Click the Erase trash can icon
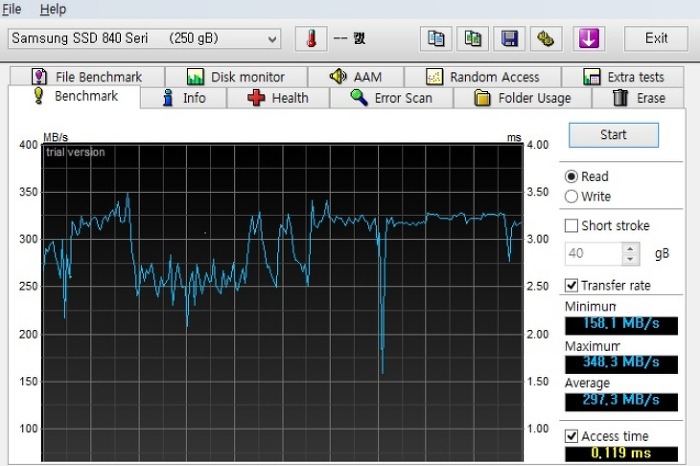The height and width of the screenshot is (466, 700). 621,97
